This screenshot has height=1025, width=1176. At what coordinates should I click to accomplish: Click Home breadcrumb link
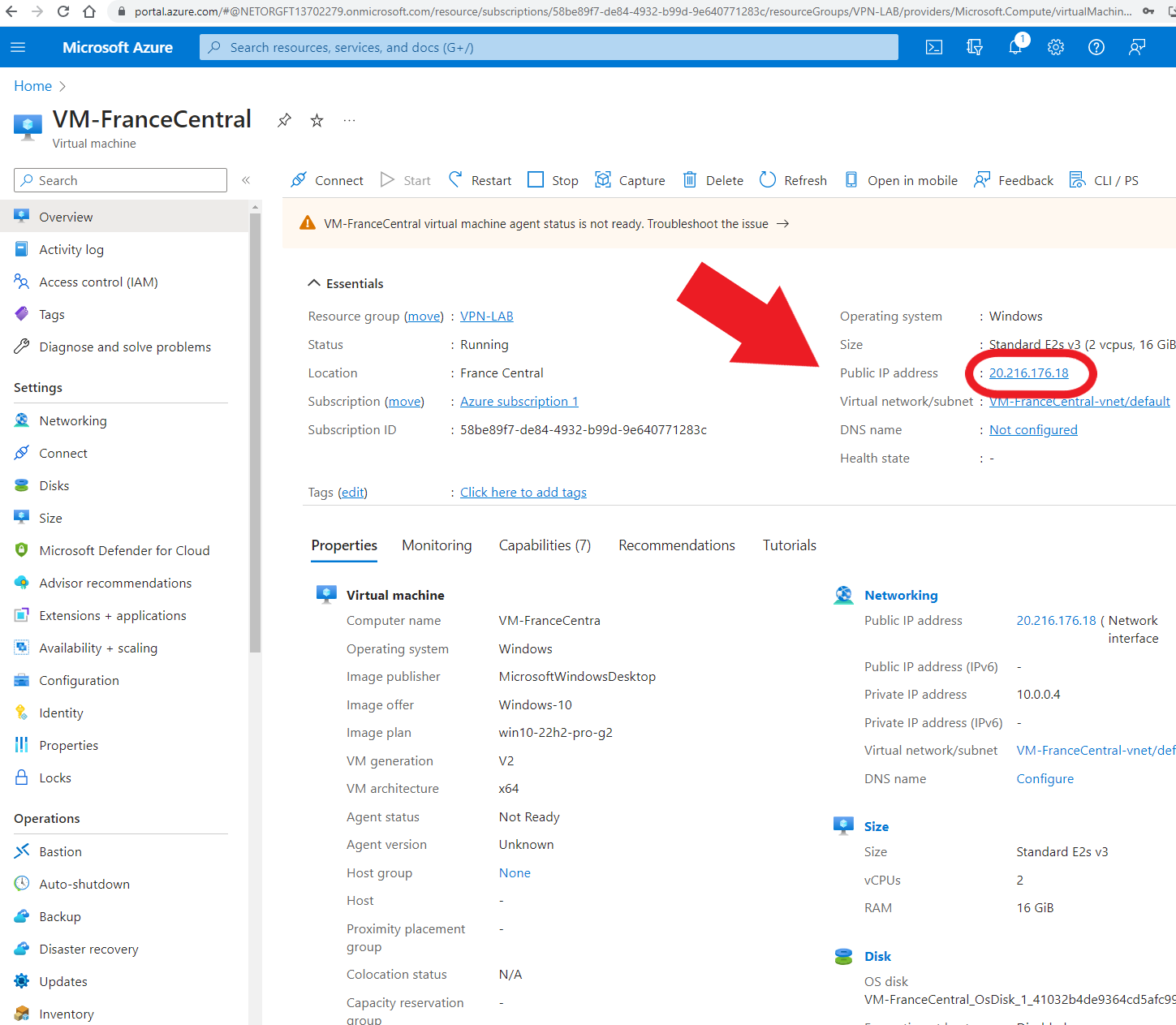[x=32, y=86]
